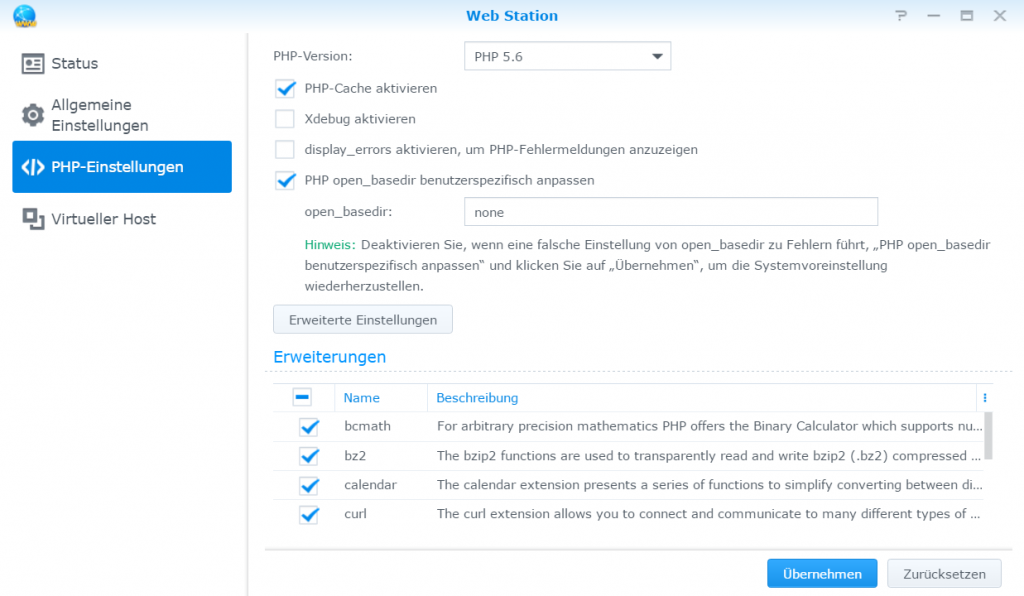Click the minimize window icon
Screen dimensions: 1024x596
933,16
